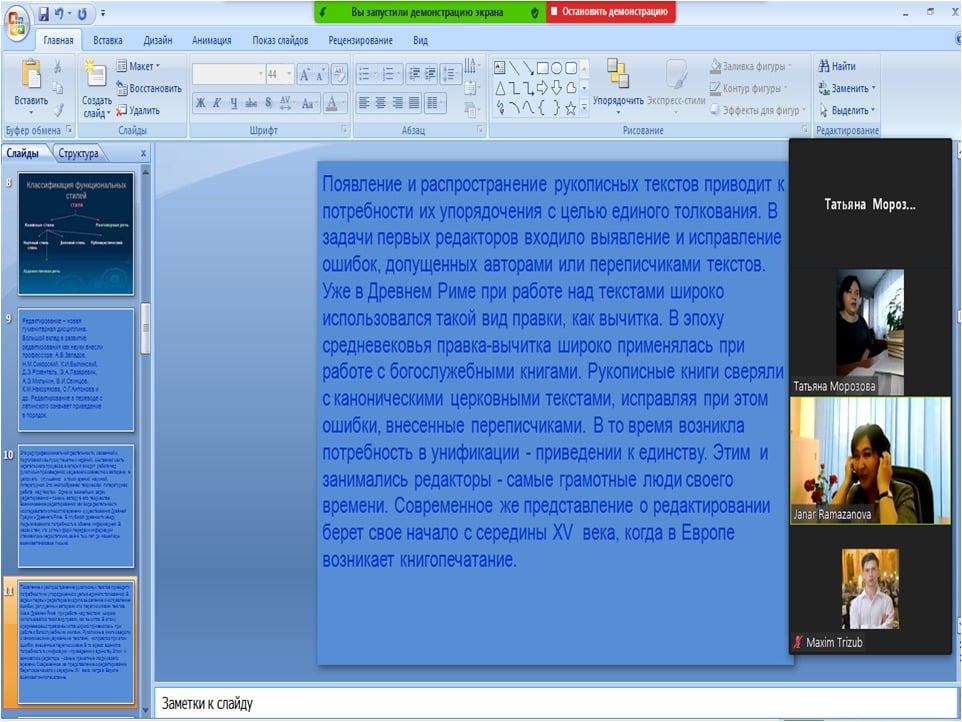Click the Redo icon in quick access toolbar
This screenshot has height=722, width=962.
click(82, 13)
